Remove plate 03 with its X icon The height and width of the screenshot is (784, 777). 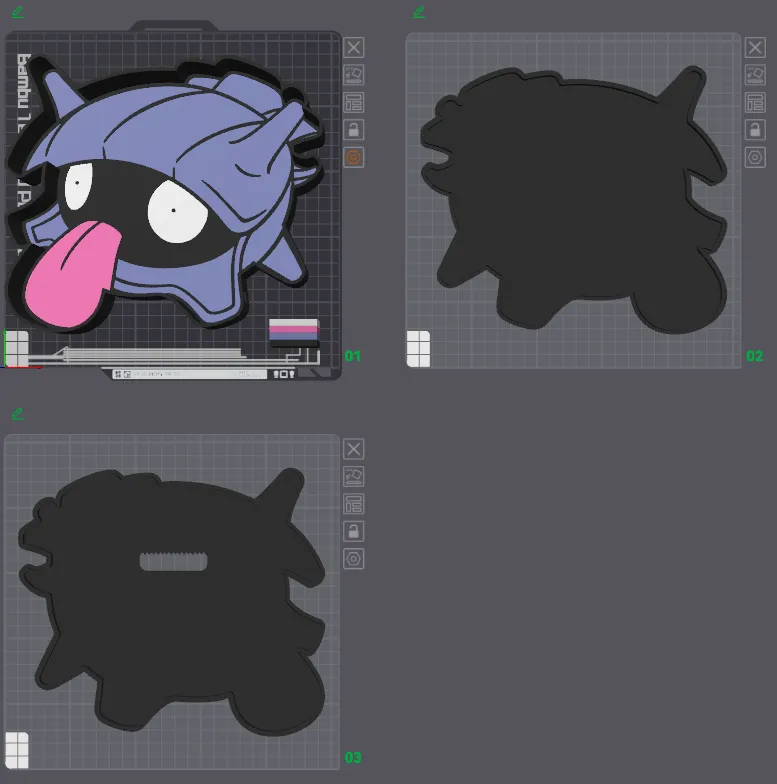(354, 449)
